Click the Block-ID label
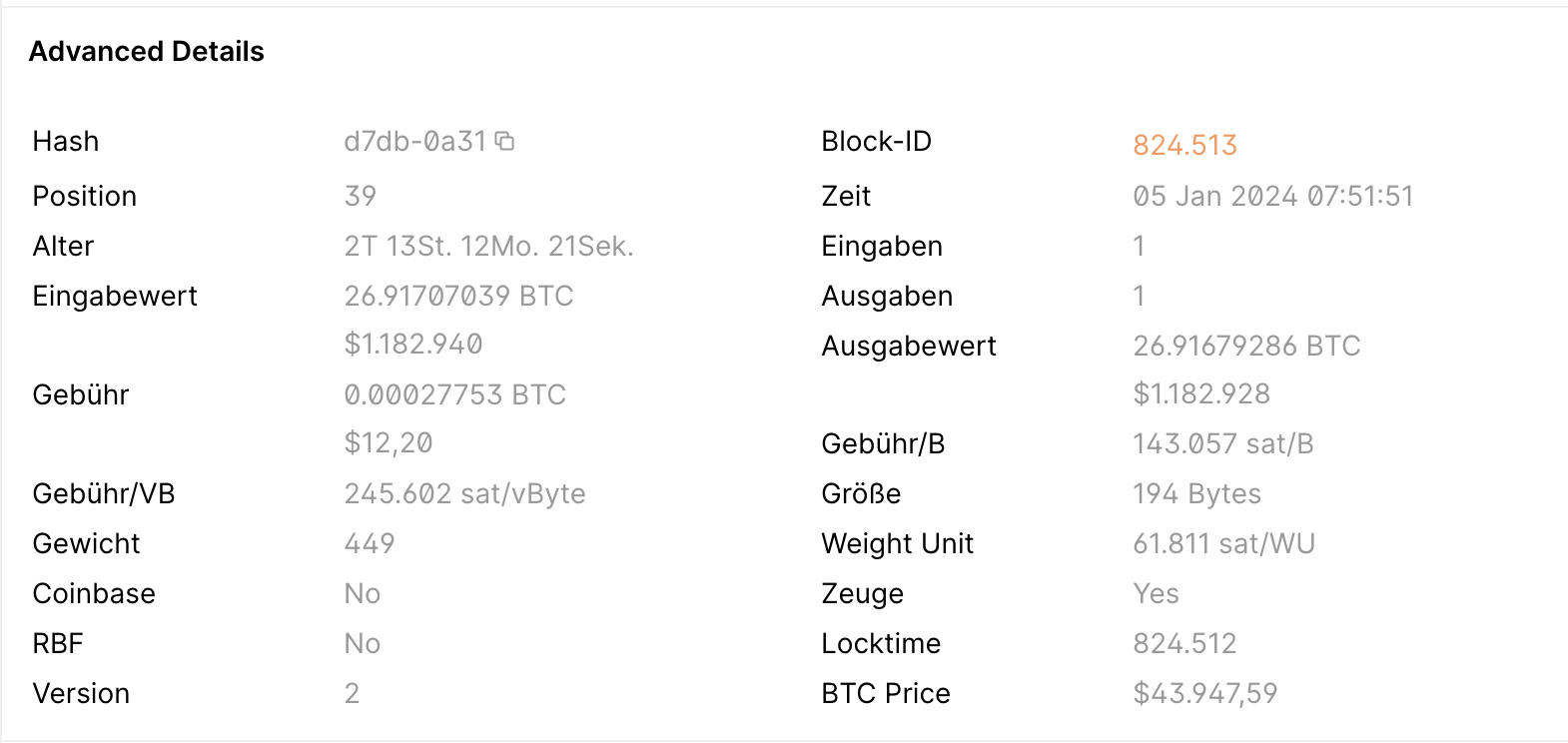Image resolution: width=1568 pixels, height=743 pixels. coord(876,142)
